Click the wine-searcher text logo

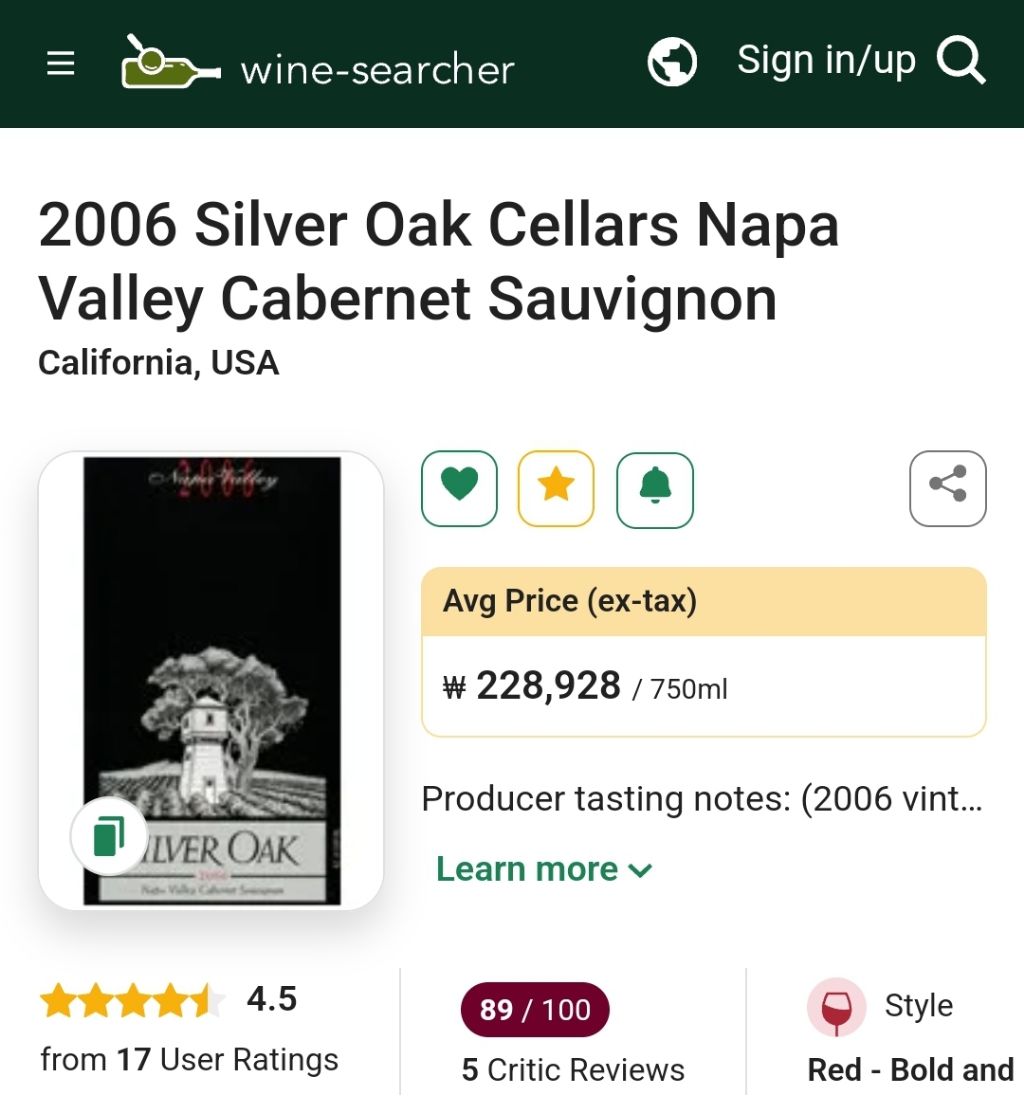tap(377, 70)
